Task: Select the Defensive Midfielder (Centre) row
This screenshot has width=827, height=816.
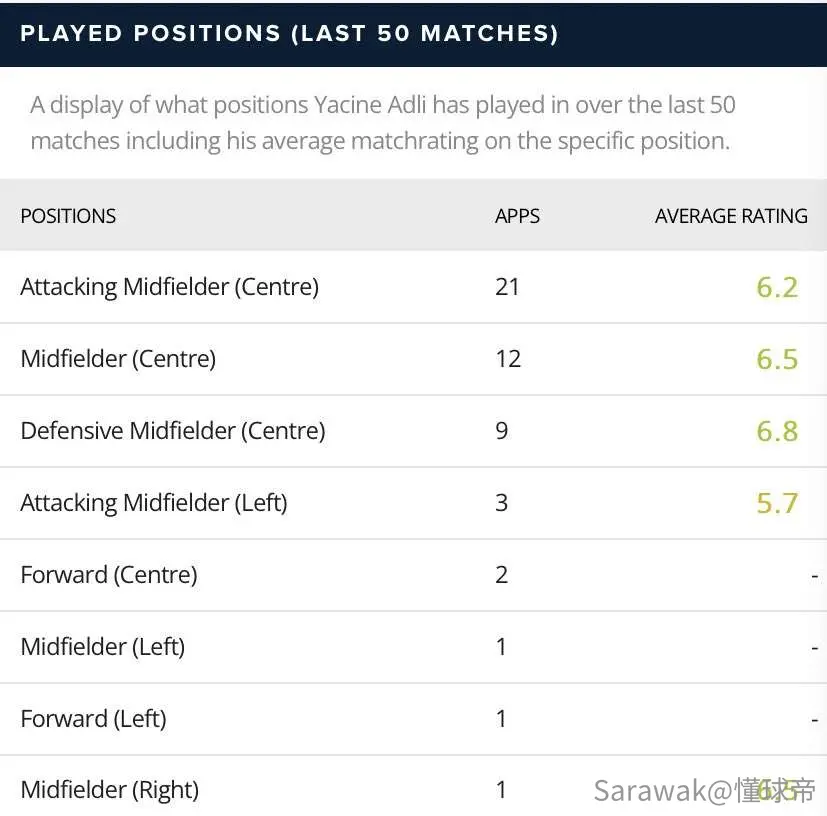Action: 414,431
